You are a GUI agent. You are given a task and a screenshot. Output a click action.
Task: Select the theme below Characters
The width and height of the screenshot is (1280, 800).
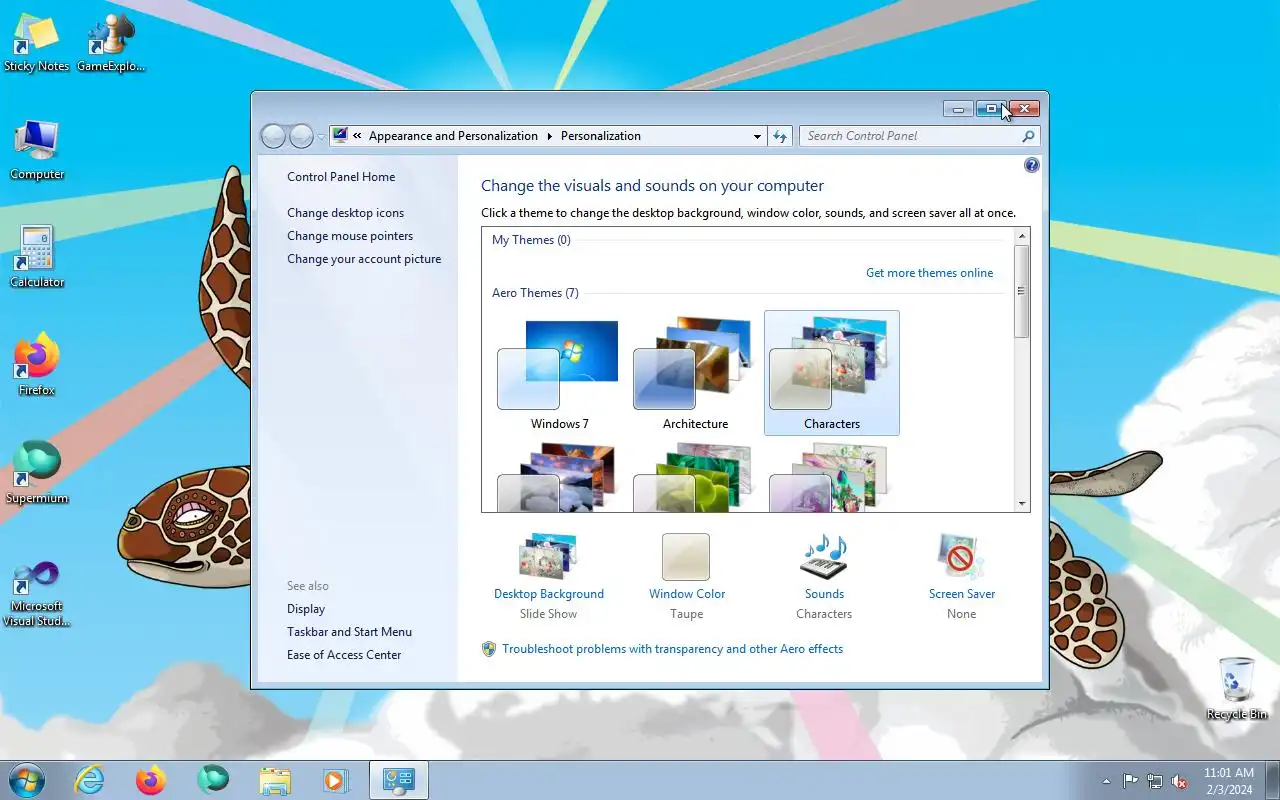832,478
